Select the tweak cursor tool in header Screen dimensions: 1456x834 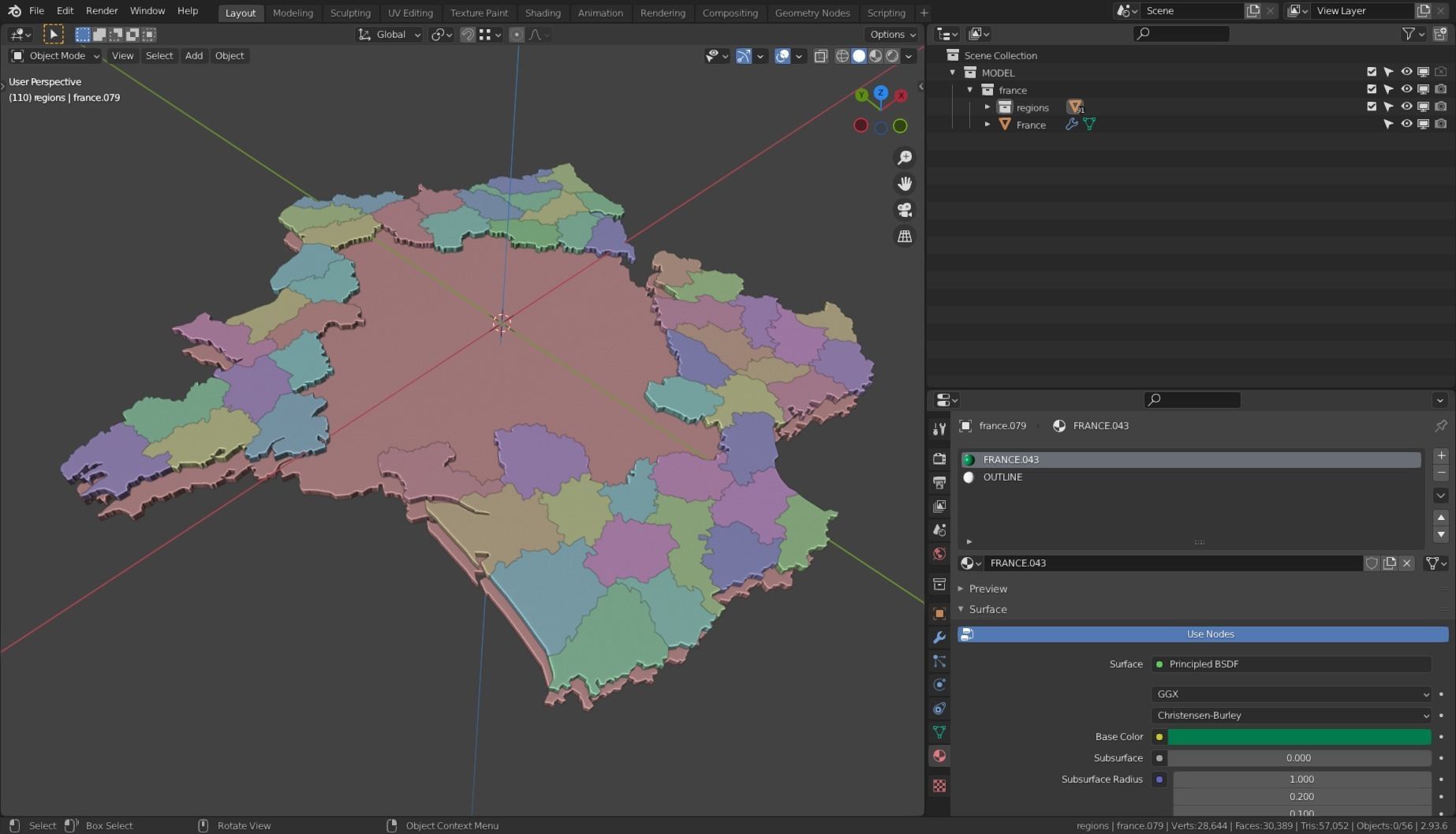pos(53,34)
